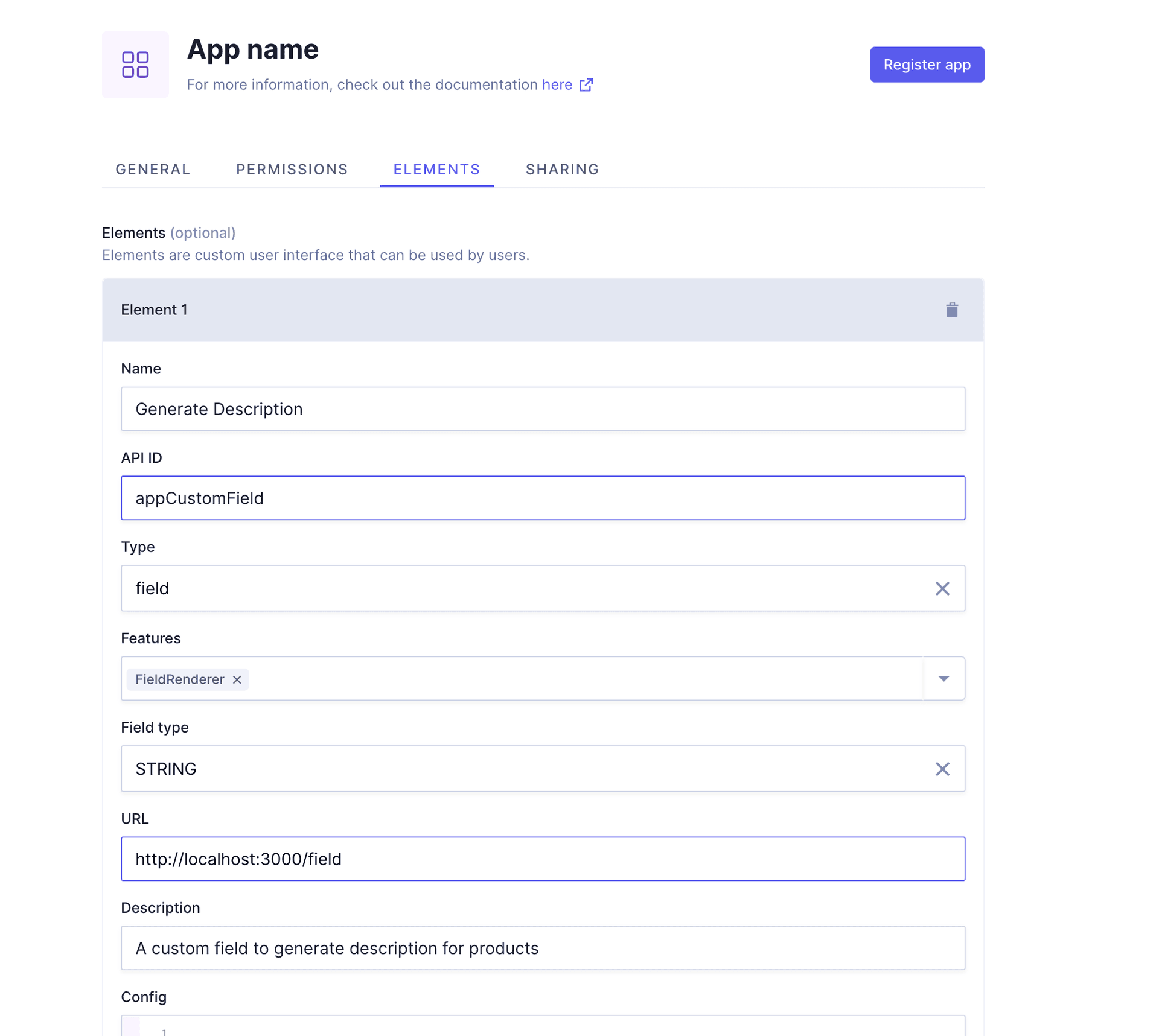The width and height of the screenshot is (1159, 1036).
Task: Open the Type dropdown selector
Action: [x=543, y=588]
